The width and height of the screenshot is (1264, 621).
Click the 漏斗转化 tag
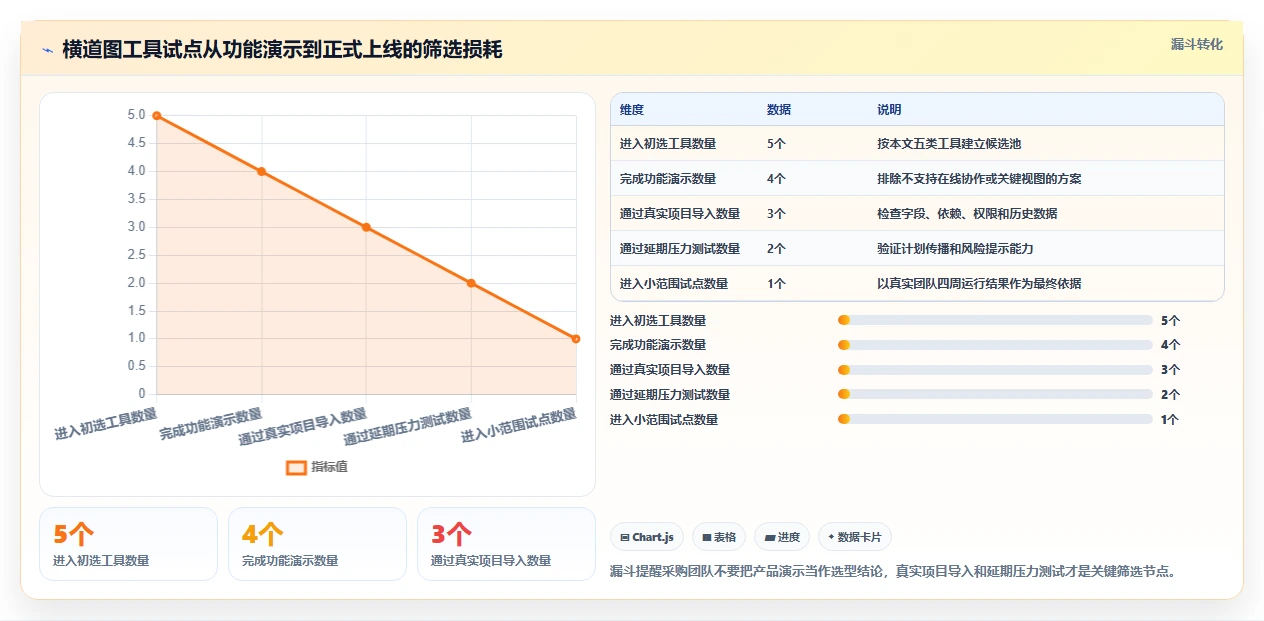point(1196,44)
